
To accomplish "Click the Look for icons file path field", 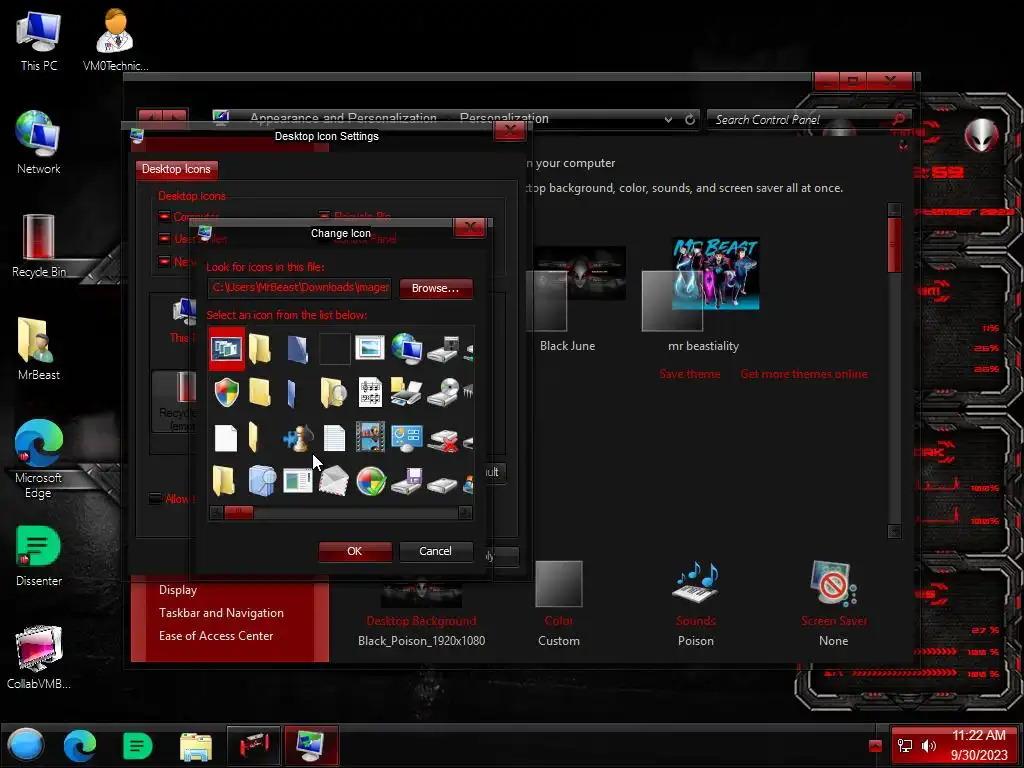I will click(x=299, y=288).
